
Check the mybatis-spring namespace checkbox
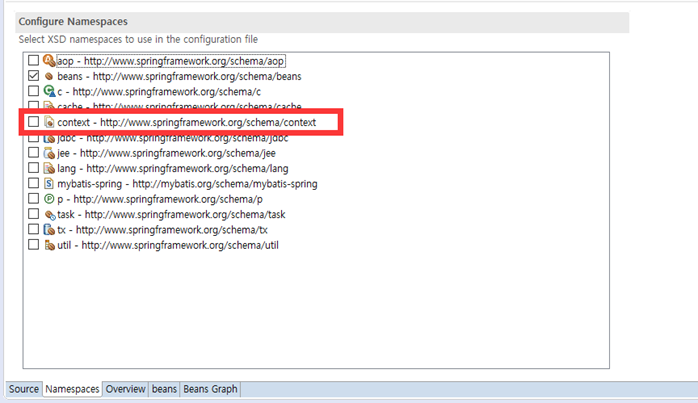point(33,183)
